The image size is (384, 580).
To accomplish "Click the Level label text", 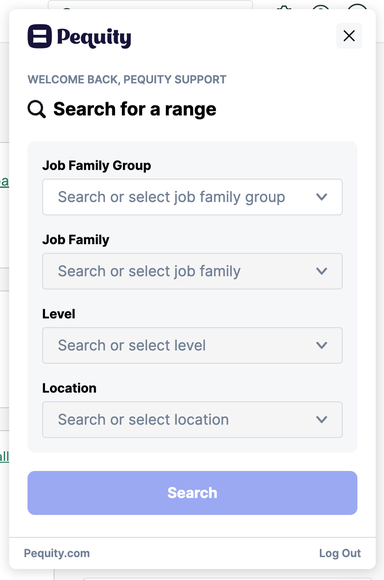I will click(59, 314).
